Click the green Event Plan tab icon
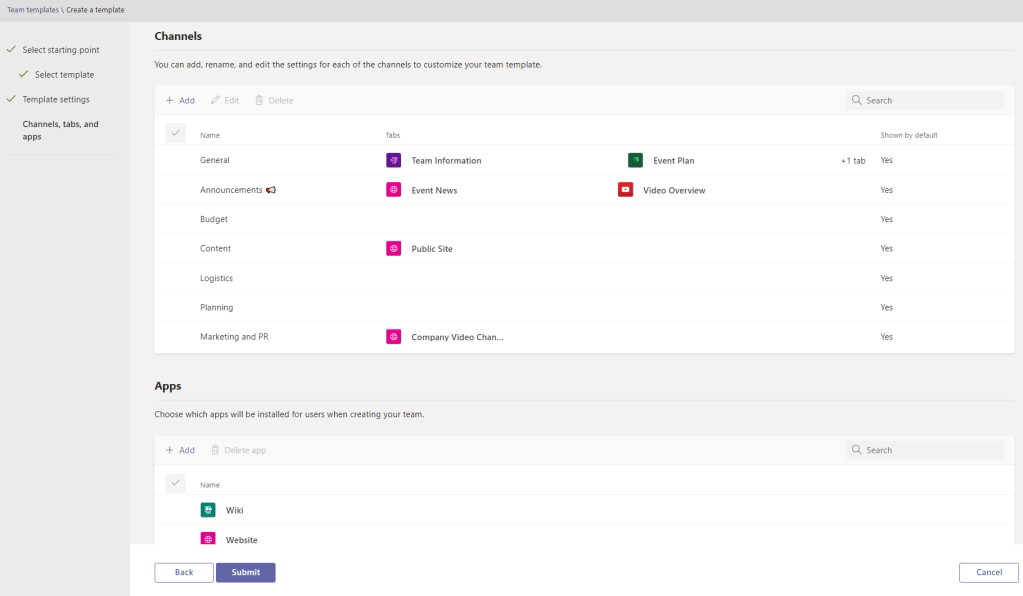 (635, 160)
